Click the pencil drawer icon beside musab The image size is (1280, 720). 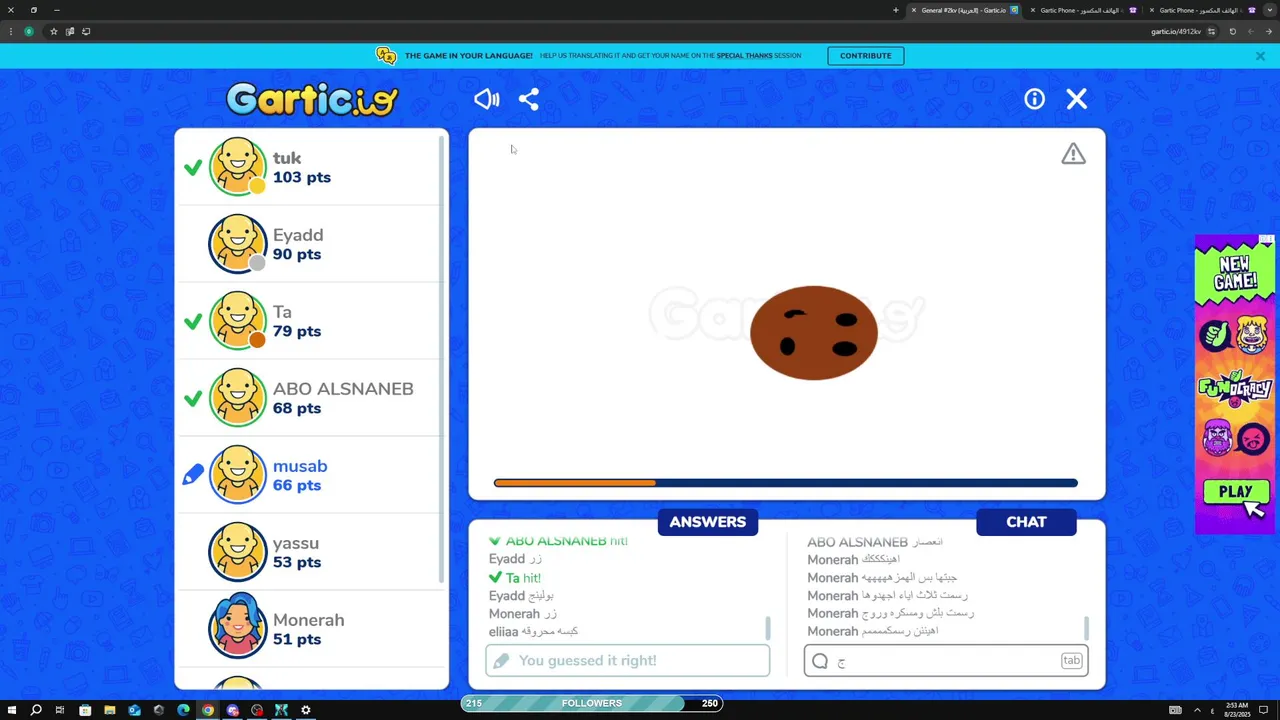pos(193,475)
